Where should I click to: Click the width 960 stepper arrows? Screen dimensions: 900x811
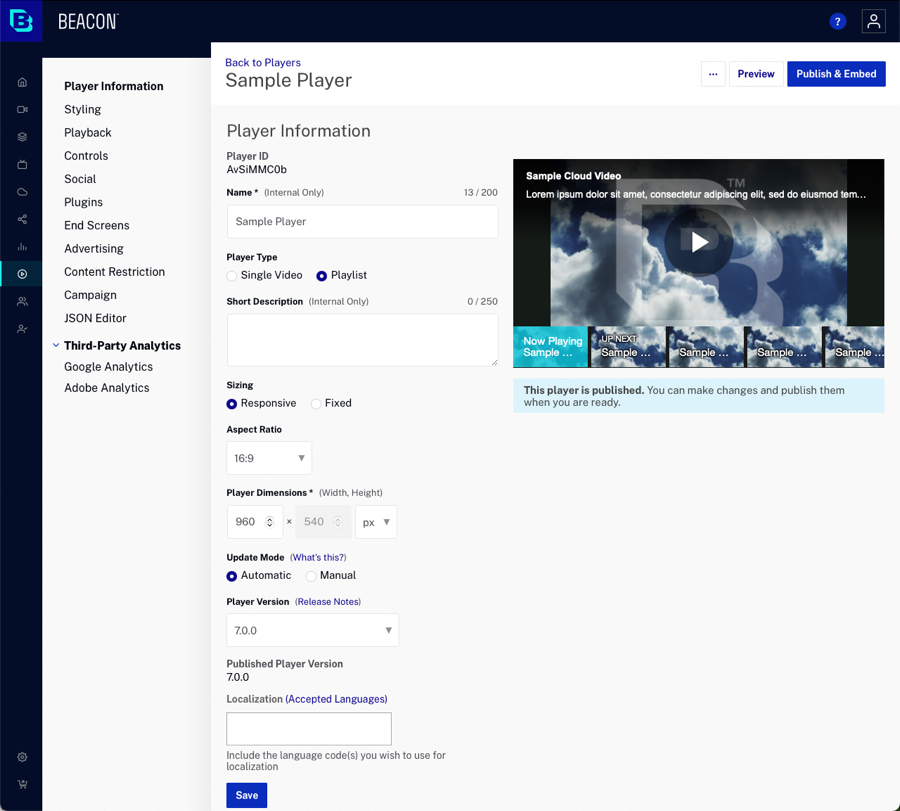[269, 522]
